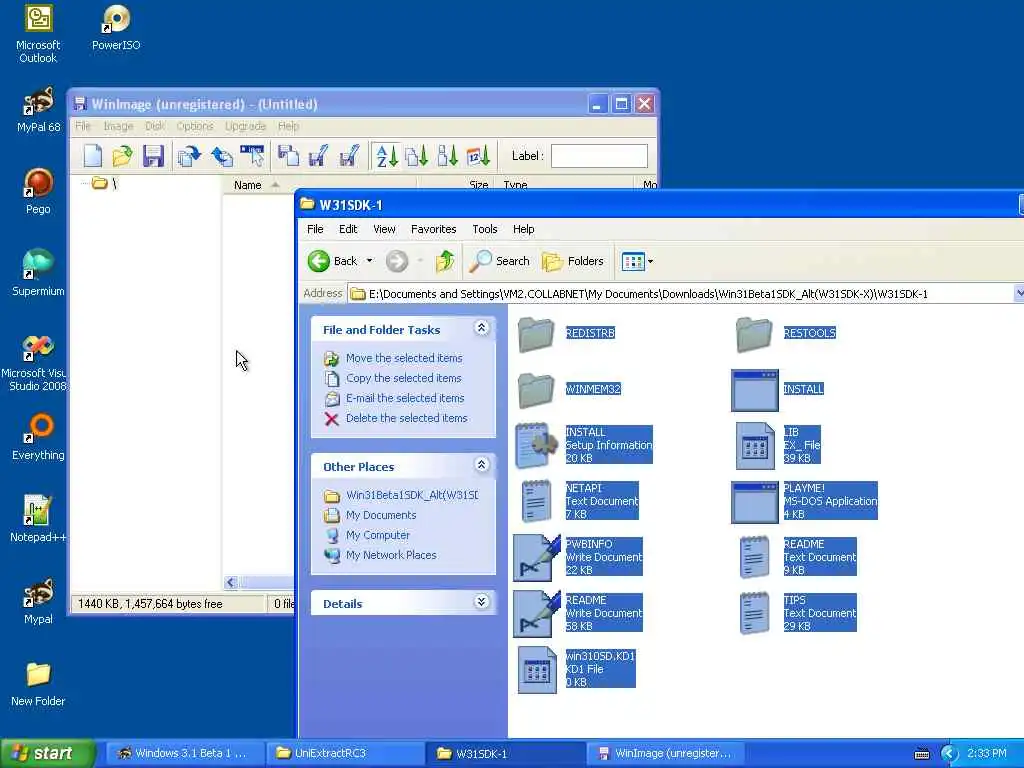
Task: Select README Write document icon
Action: [537, 614]
